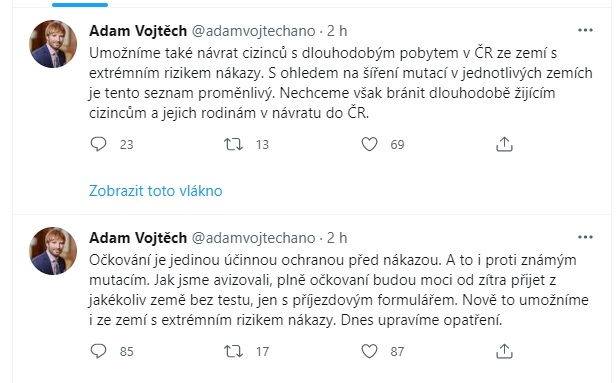
Task: Open more options menu on first tweet
Action: (585, 30)
